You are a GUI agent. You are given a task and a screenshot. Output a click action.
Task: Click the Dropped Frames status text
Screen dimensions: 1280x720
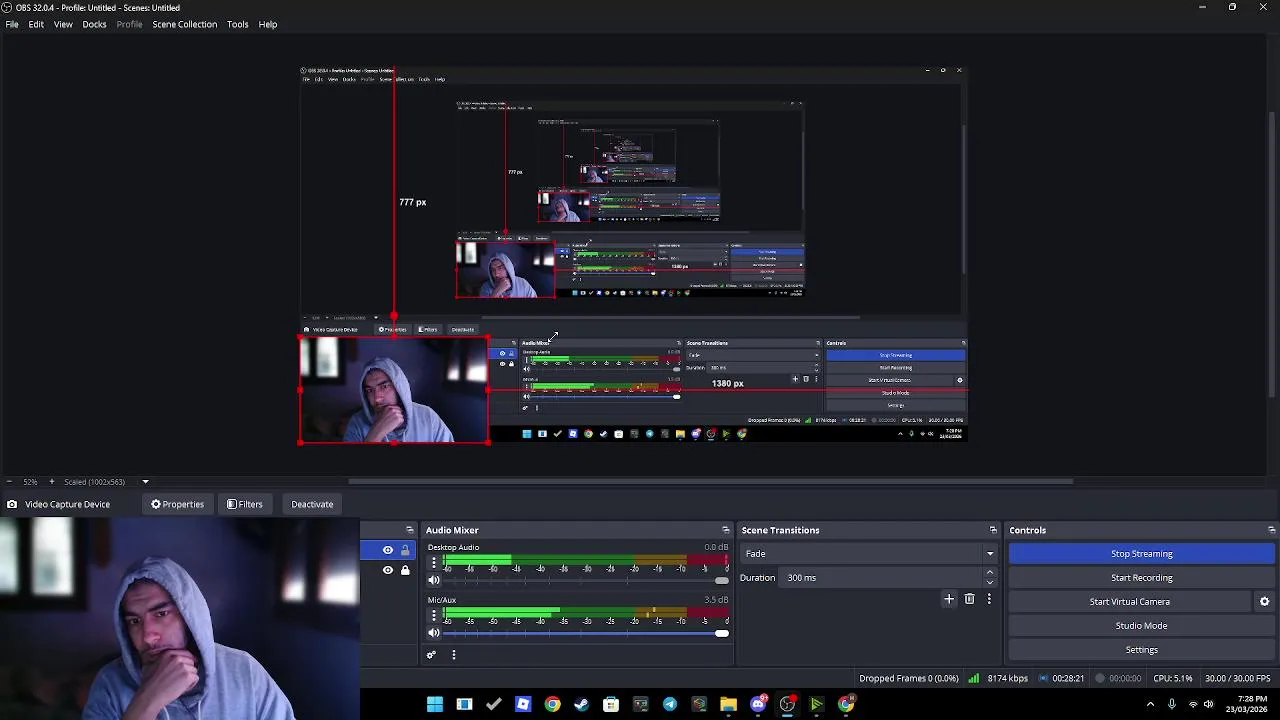point(908,678)
